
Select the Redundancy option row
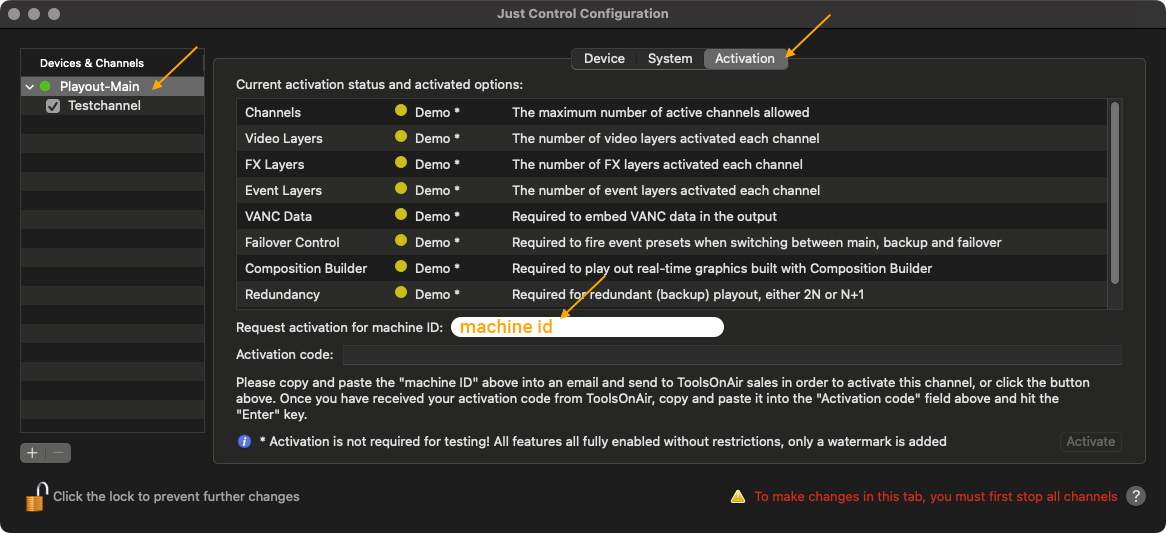point(671,294)
